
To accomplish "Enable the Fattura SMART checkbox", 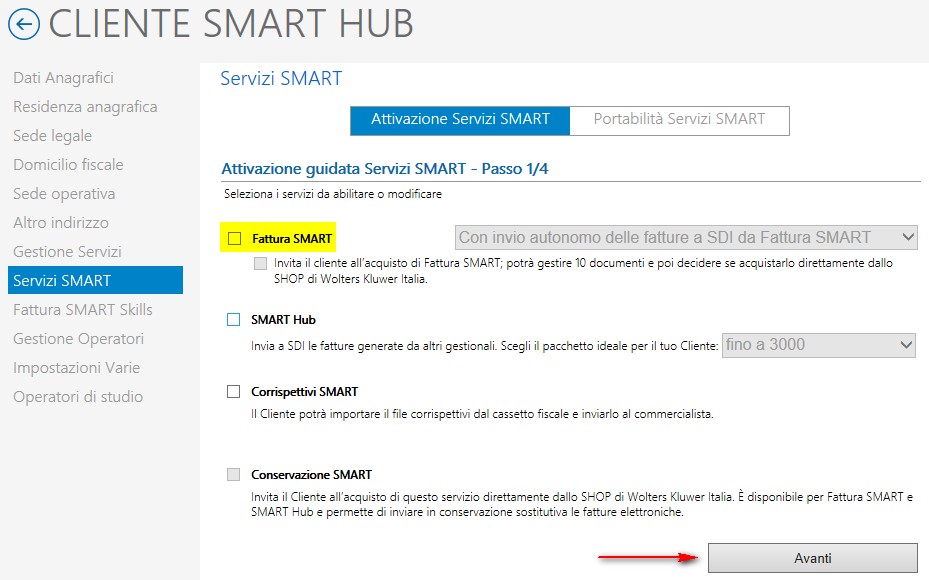I will point(235,238).
